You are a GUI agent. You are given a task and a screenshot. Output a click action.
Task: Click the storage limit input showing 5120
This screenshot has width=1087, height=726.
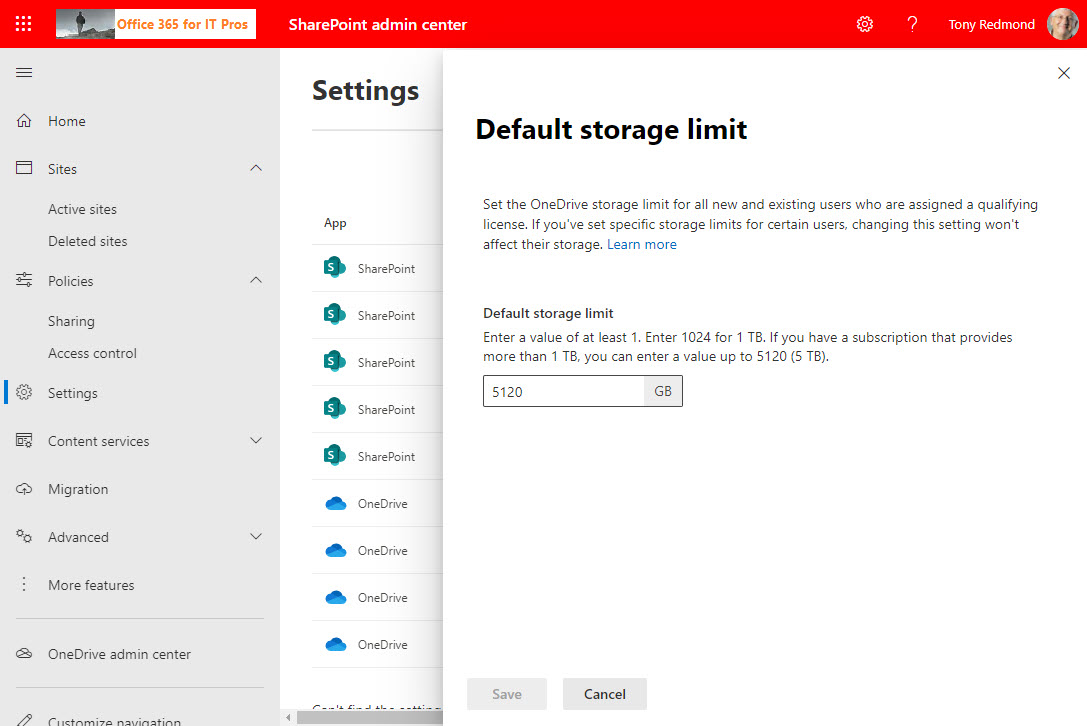(564, 392)
